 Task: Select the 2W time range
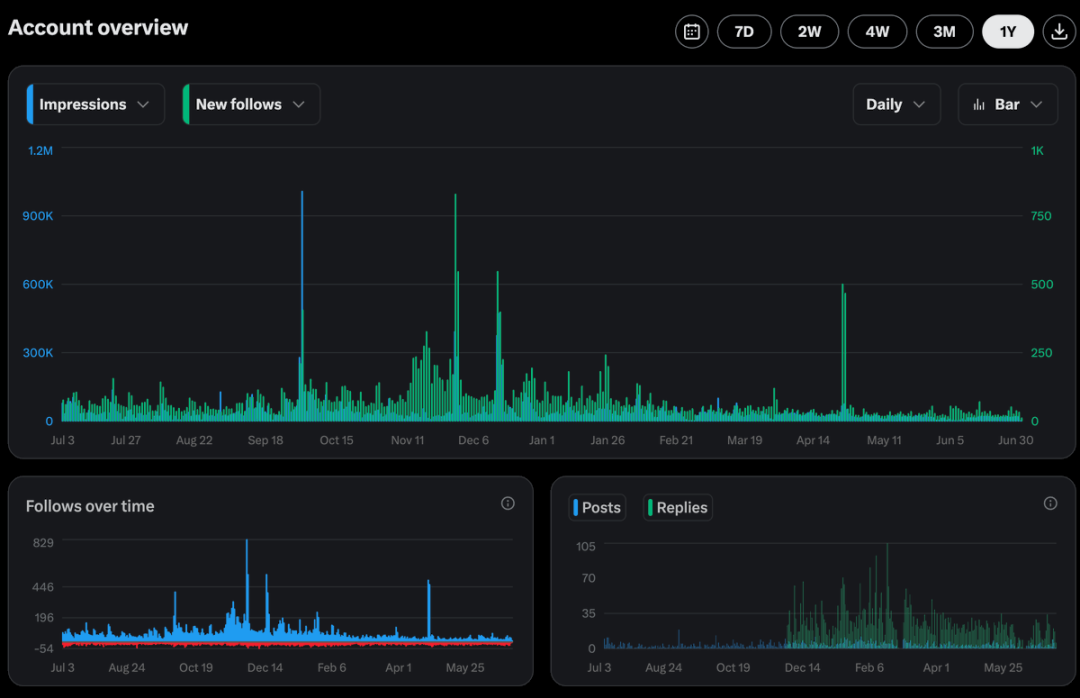click(x=809, y=31)
